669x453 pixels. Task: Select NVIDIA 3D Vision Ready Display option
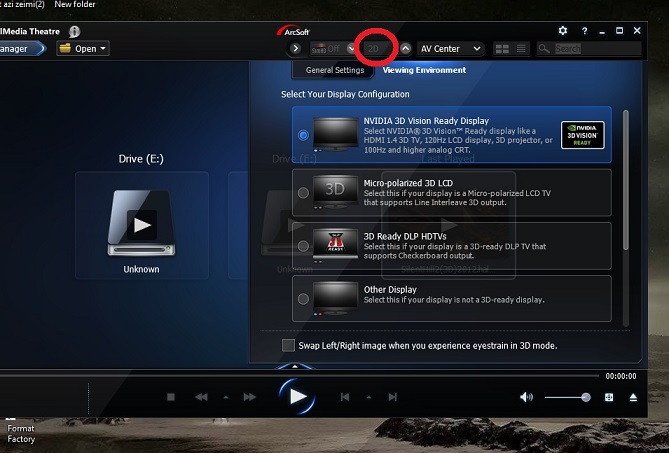tap(303, 135)
